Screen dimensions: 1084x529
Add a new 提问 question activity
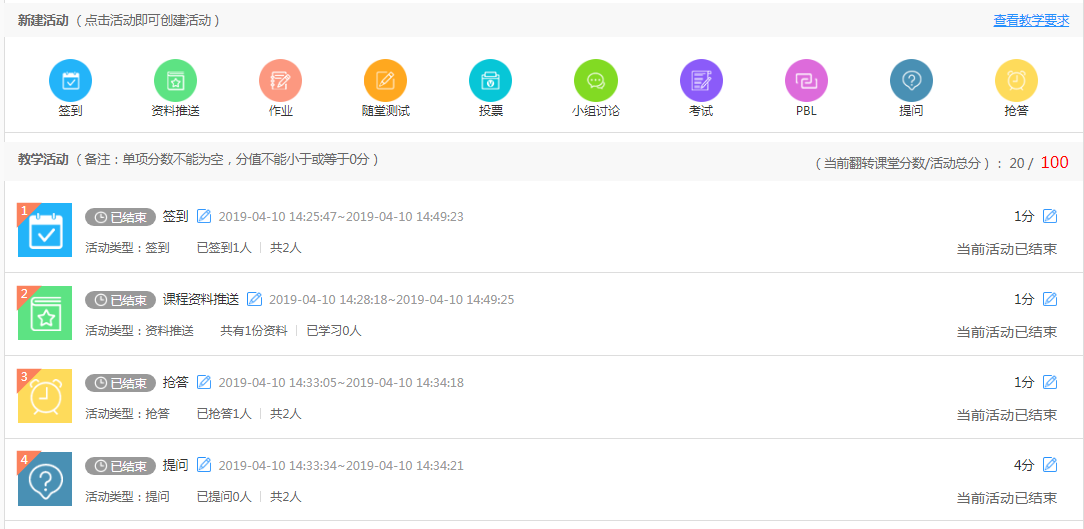coord(911,80)
